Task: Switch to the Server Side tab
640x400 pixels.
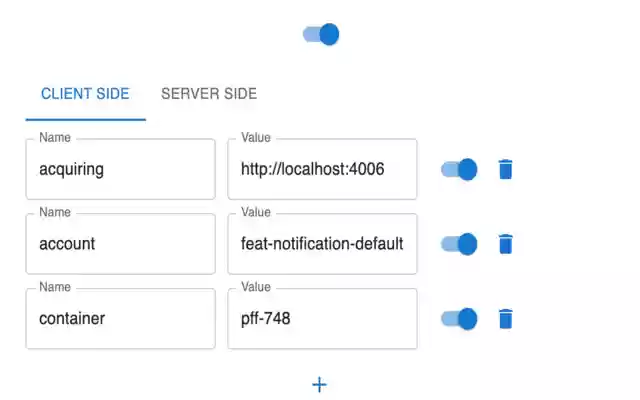Action: click(209, 94)
